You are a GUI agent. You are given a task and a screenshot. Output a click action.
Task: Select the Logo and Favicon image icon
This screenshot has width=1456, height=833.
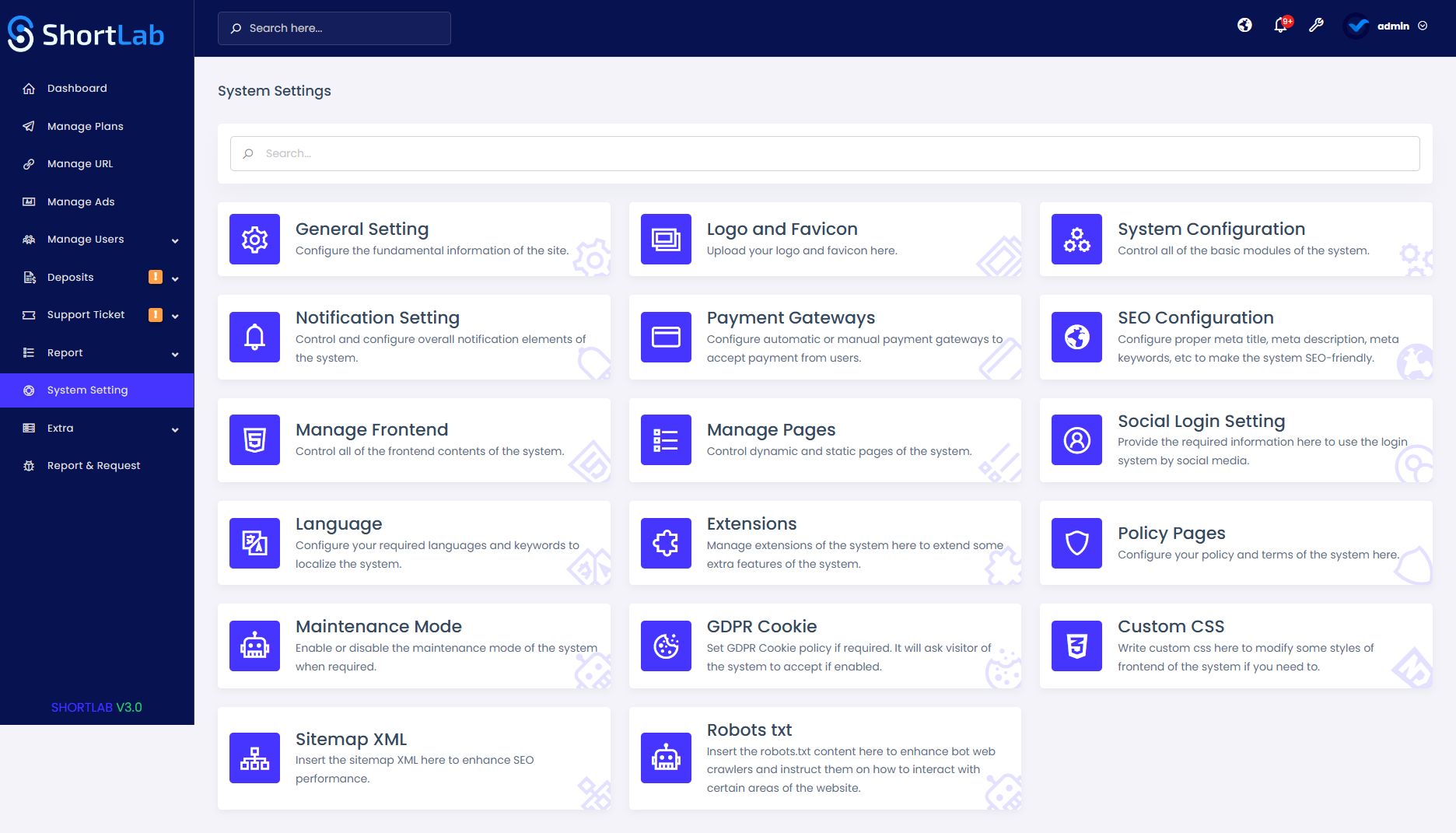click(665, 239)
